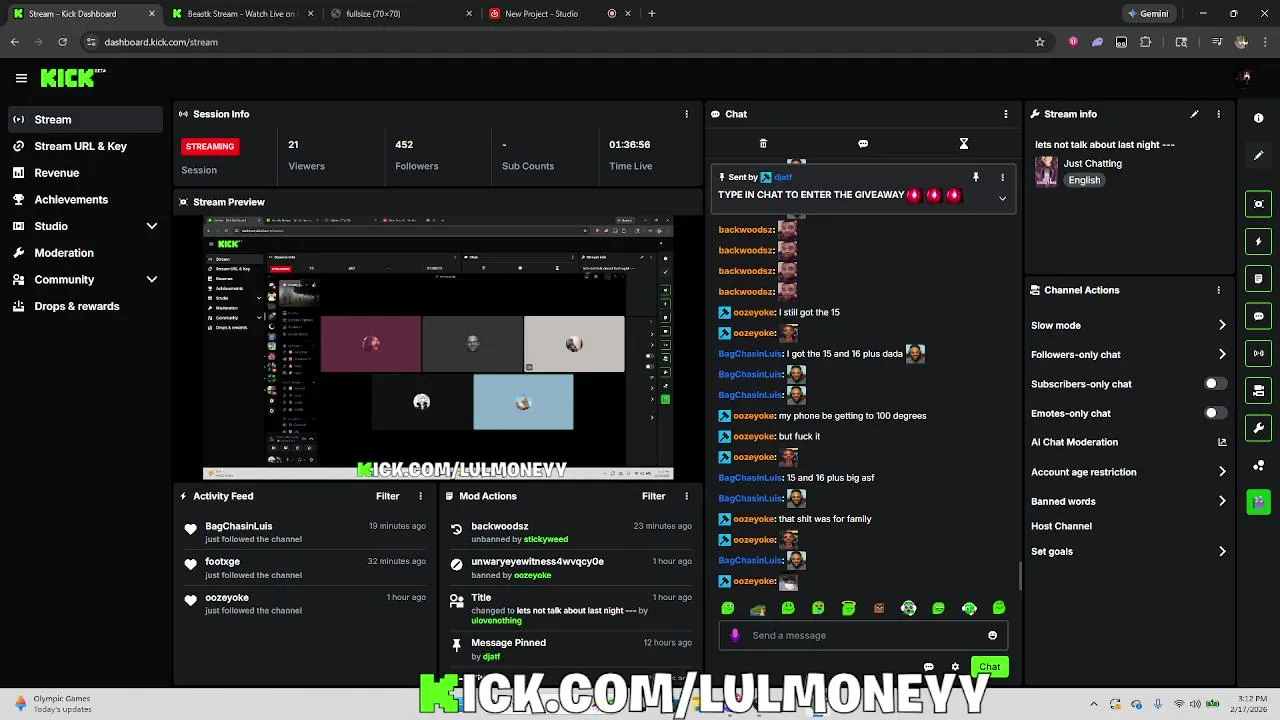Click the Stream Preview thumbnail
The height and width of the screenshot is (720, 1280).
tap(438, 348)
